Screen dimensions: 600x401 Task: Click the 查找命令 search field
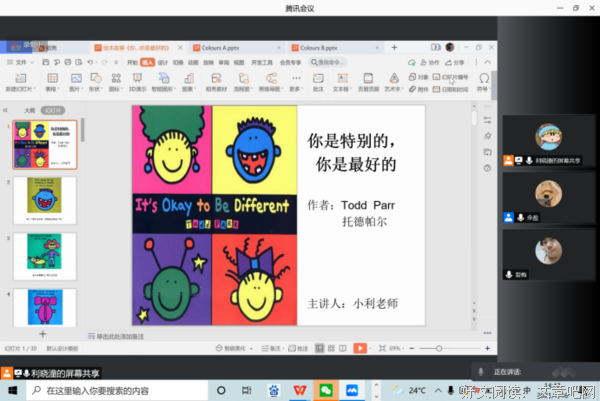tap(328, 62)
